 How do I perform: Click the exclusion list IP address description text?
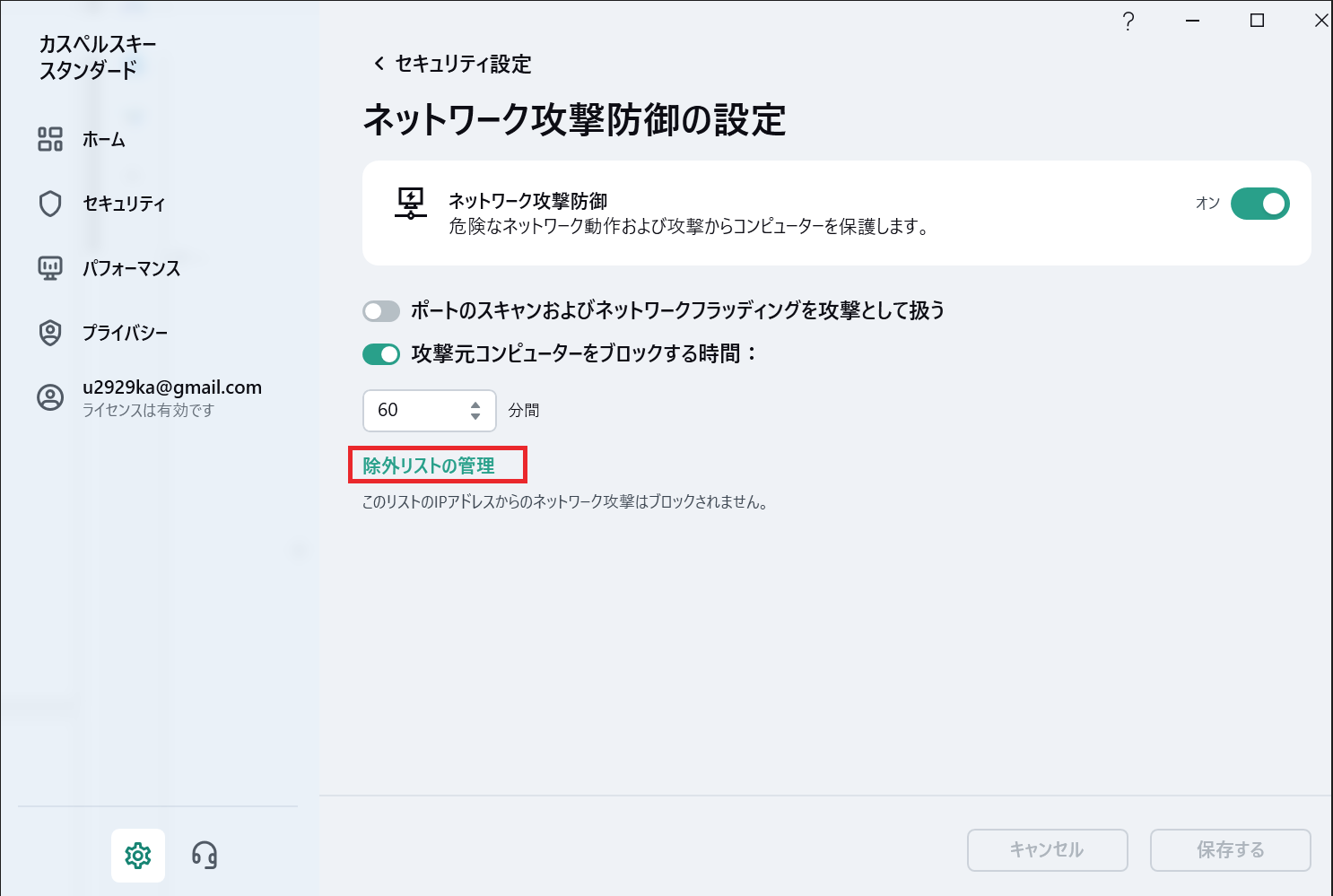(565, 502)
